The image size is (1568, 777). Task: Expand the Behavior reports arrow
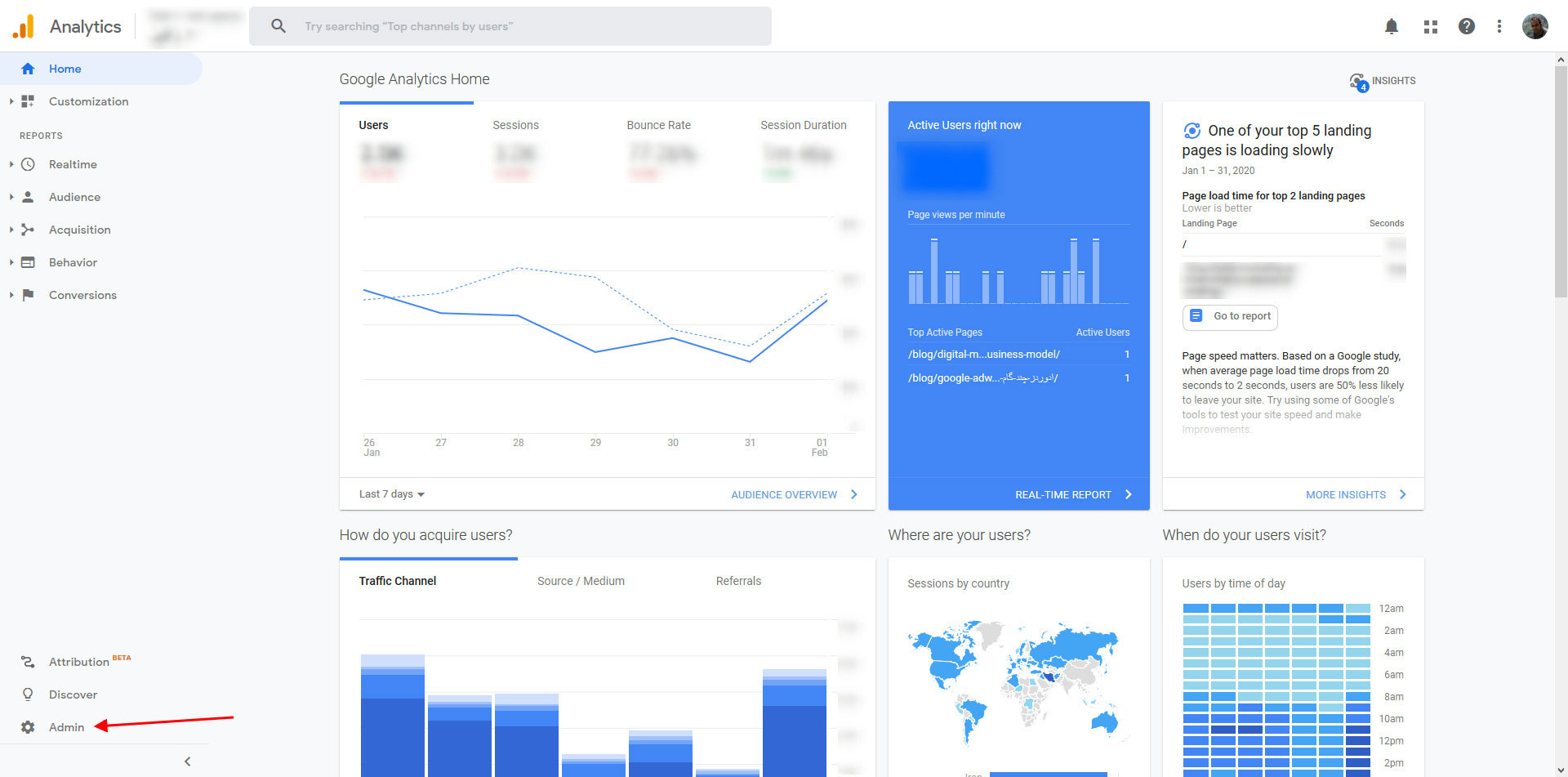[x=11, y=262]
